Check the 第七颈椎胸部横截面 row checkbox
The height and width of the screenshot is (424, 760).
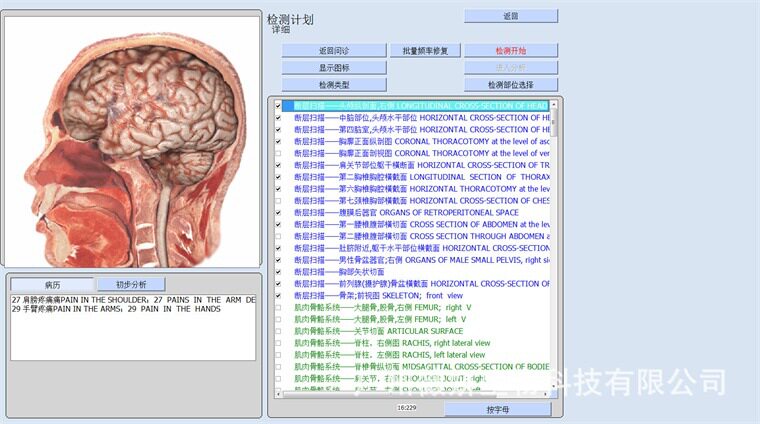(x=278, y=201)
